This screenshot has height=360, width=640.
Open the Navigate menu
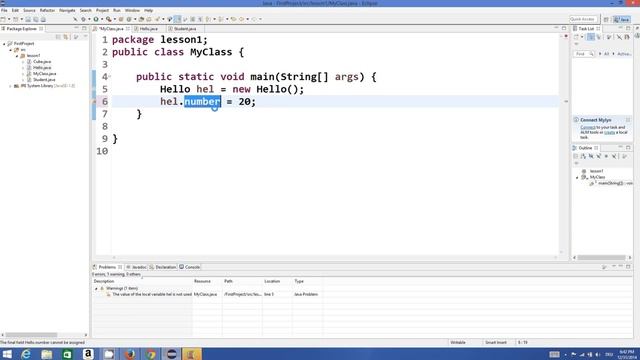[67, 10]
